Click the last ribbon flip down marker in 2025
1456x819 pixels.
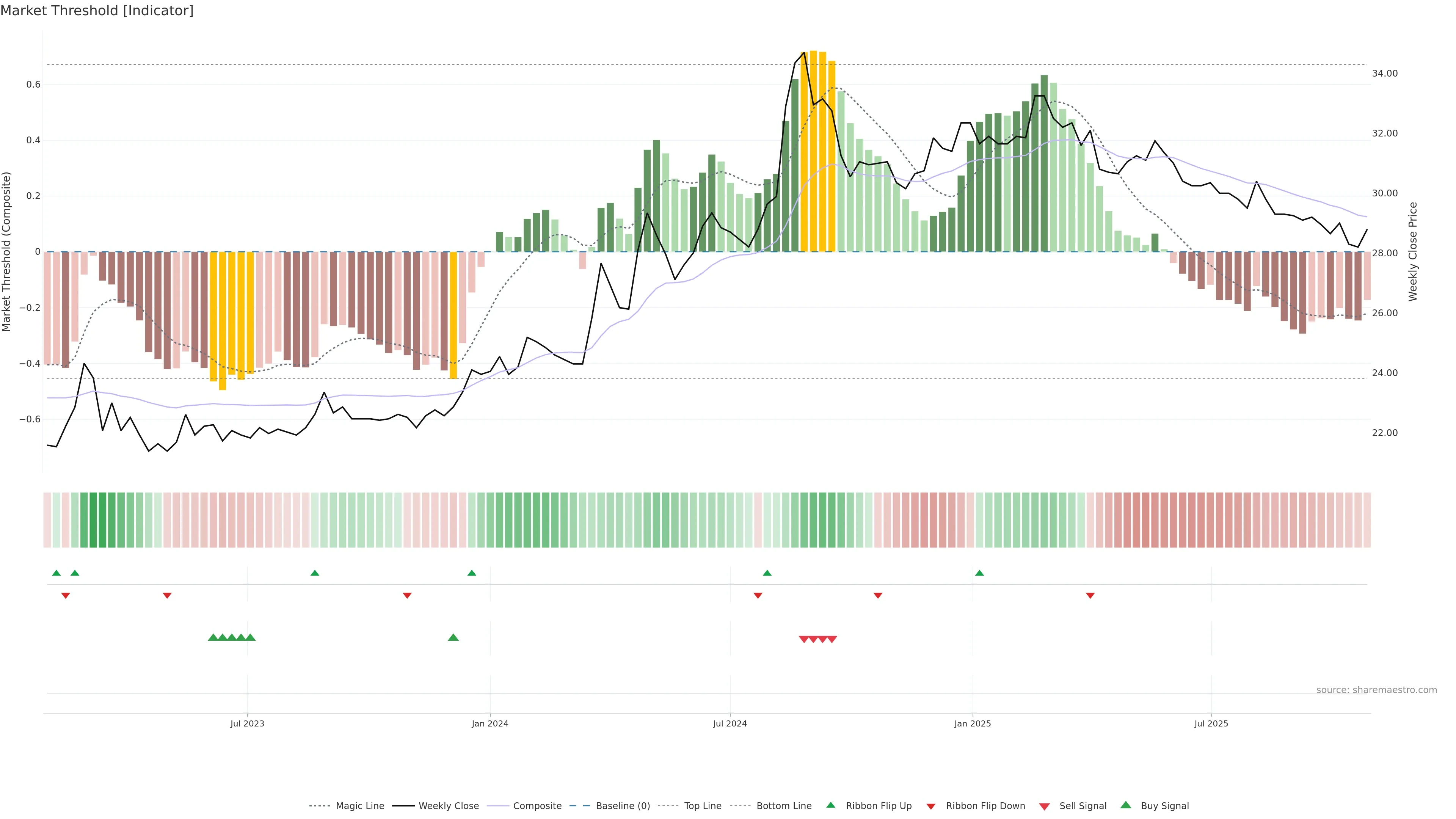(x=1090, y=596)
